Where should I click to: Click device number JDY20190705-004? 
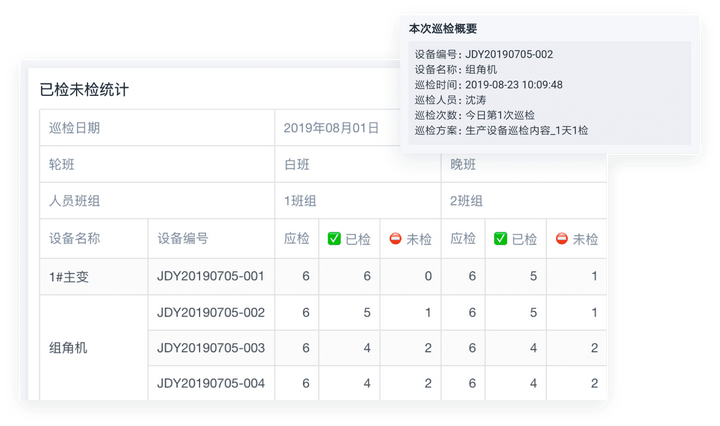pyautogui.click(x=211, y=383)
